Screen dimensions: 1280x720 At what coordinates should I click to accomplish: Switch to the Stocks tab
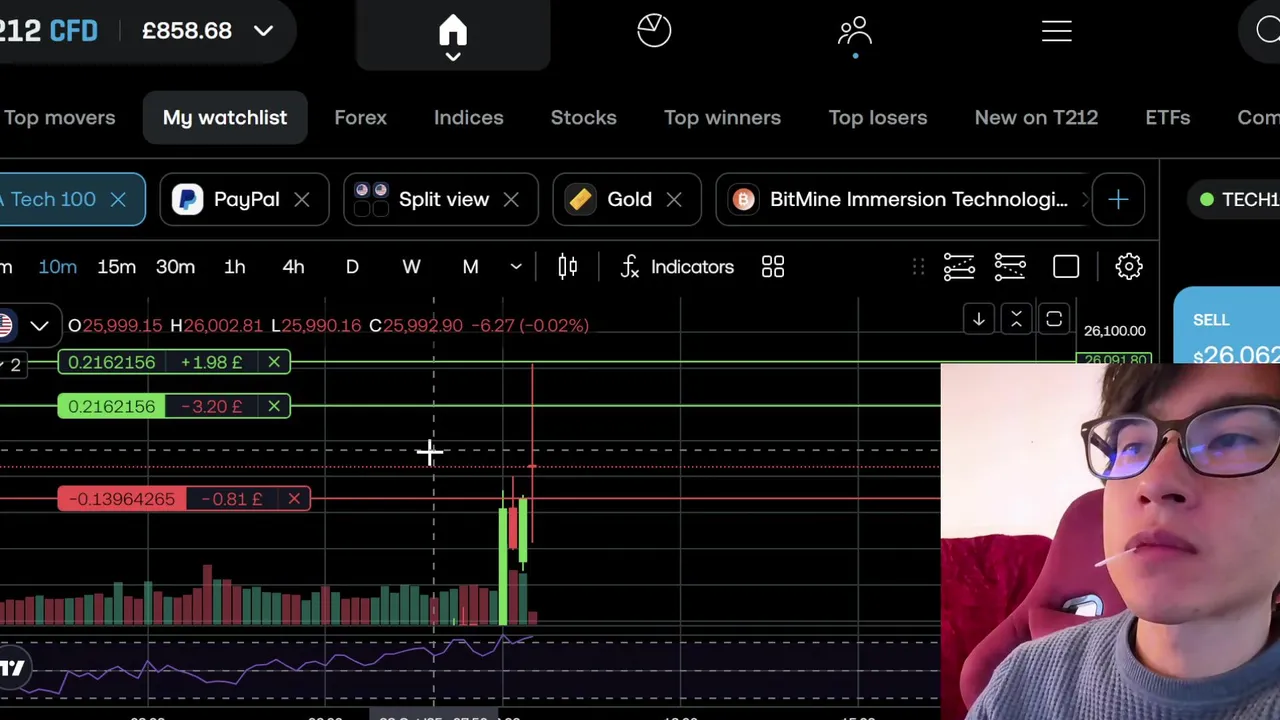click(583, 118)
